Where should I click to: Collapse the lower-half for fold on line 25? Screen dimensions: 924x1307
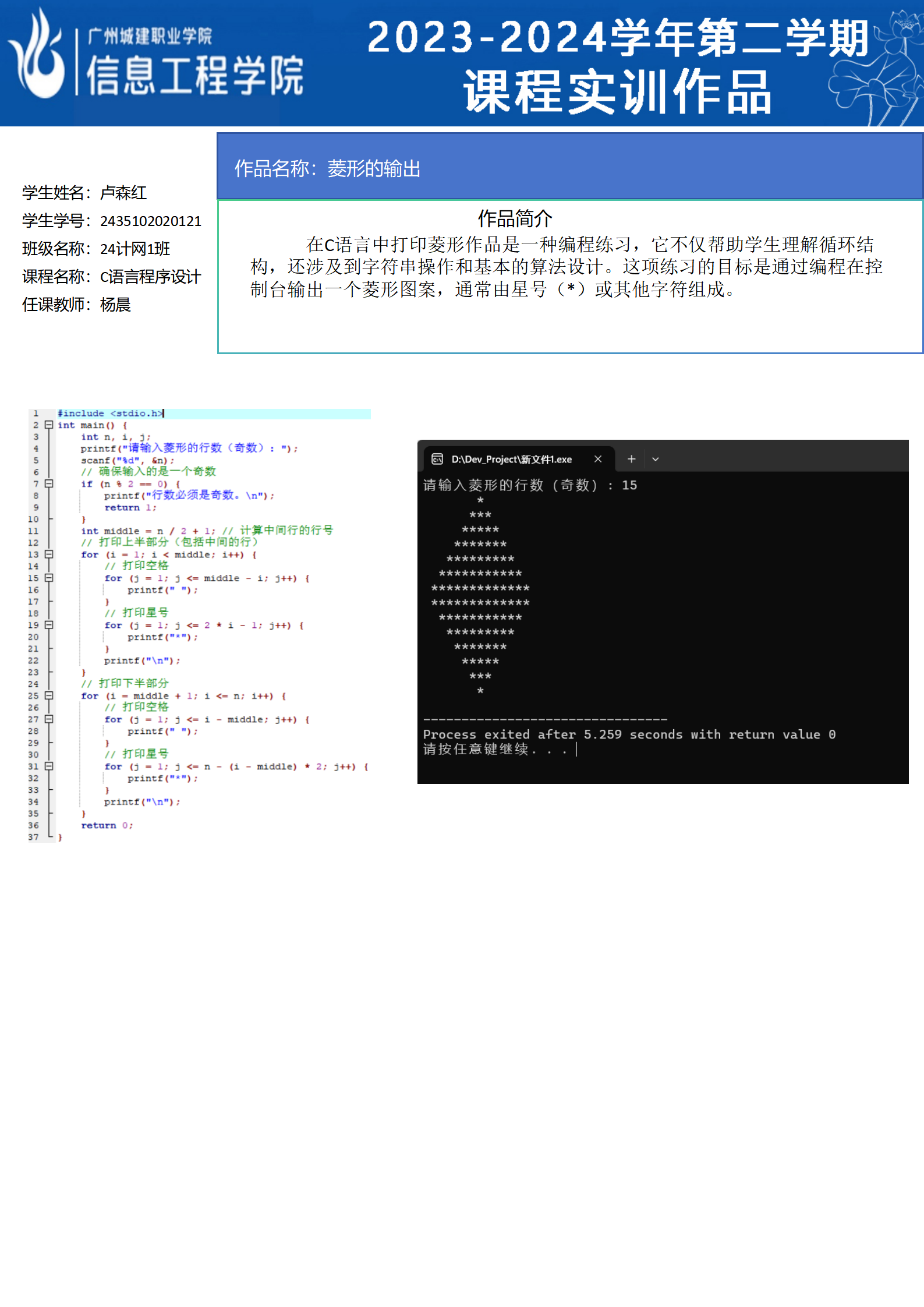49,695
